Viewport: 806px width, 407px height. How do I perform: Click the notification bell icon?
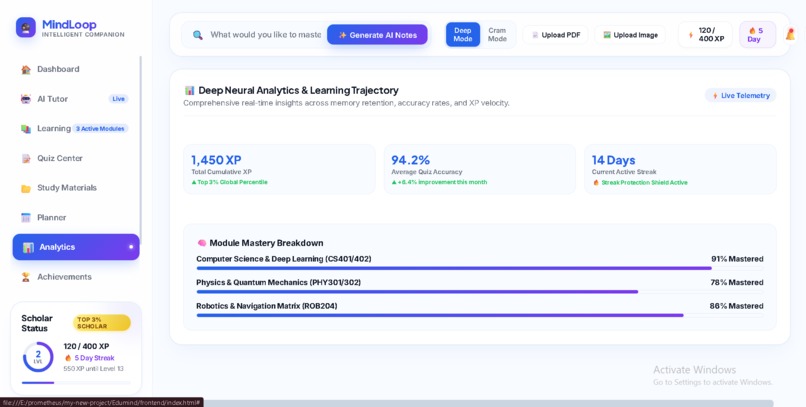[790, 34]
